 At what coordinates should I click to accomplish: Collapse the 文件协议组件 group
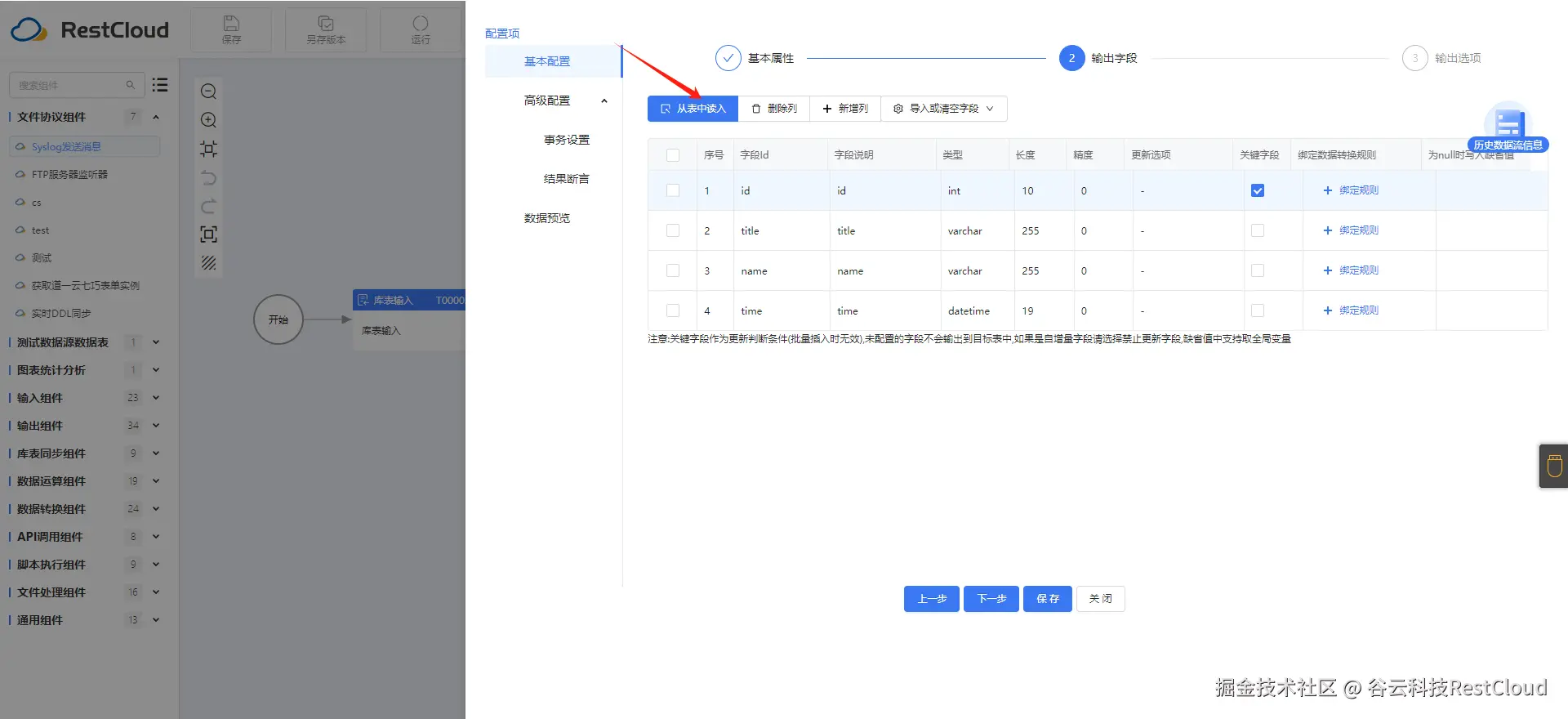coord(156,117)
